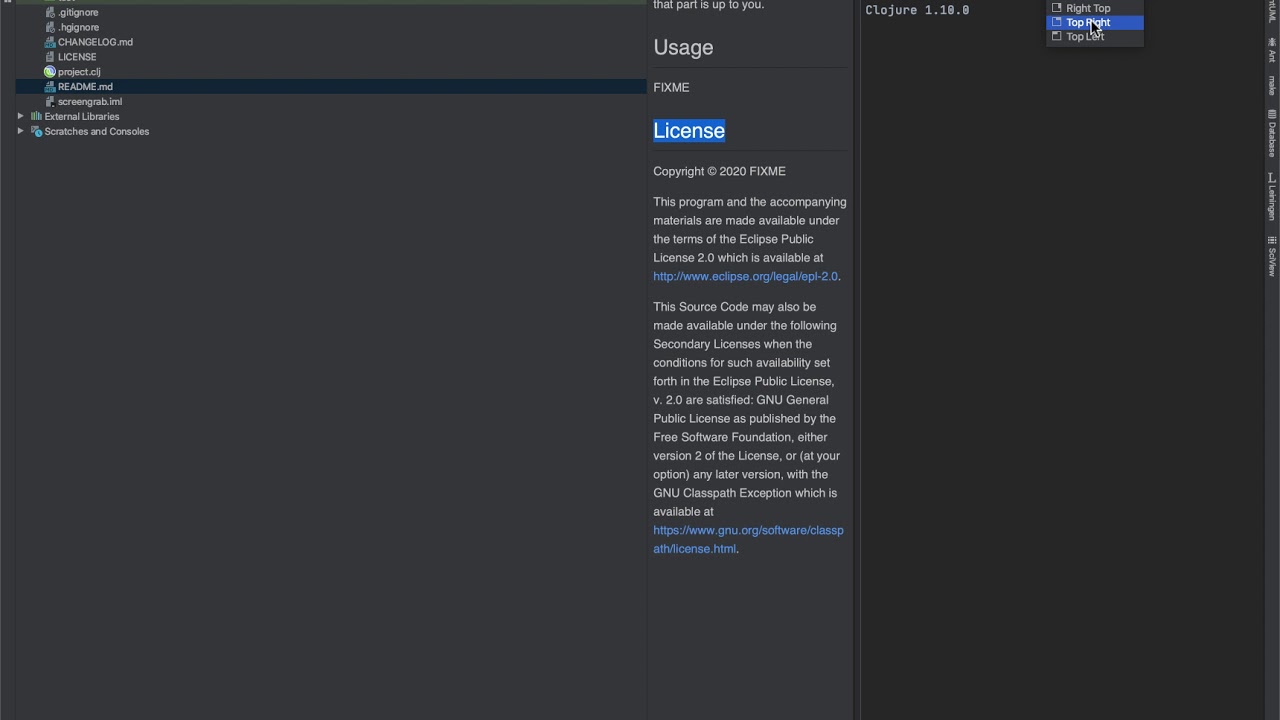This screenshot has height=720, width=1280.
Task: Click the project.clj Clojure file icon
Action: point(50,72)
